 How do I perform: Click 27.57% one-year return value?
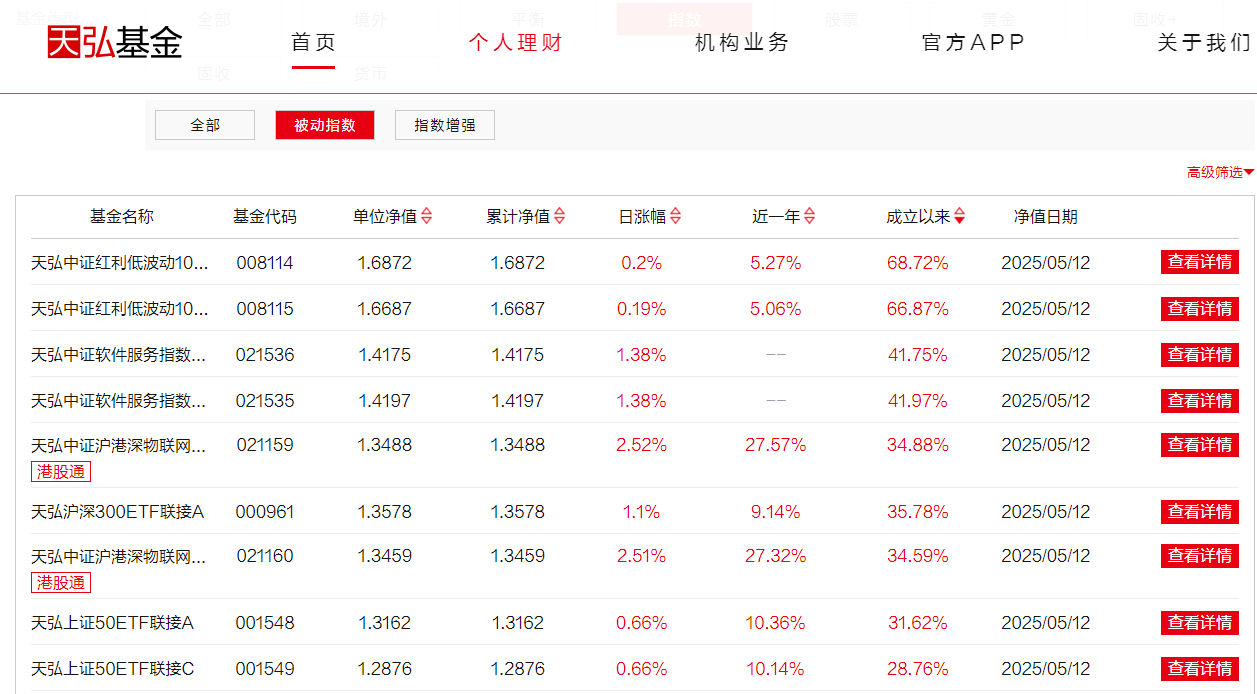coord(776,445)
